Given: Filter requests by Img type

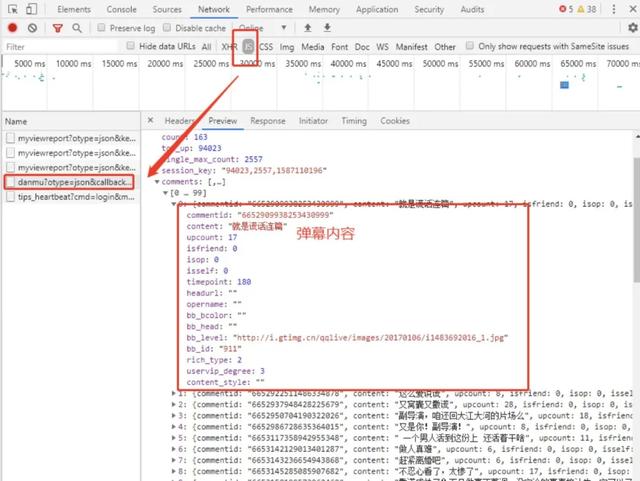Looking at the screenshot, I should [x=287, y=47].
